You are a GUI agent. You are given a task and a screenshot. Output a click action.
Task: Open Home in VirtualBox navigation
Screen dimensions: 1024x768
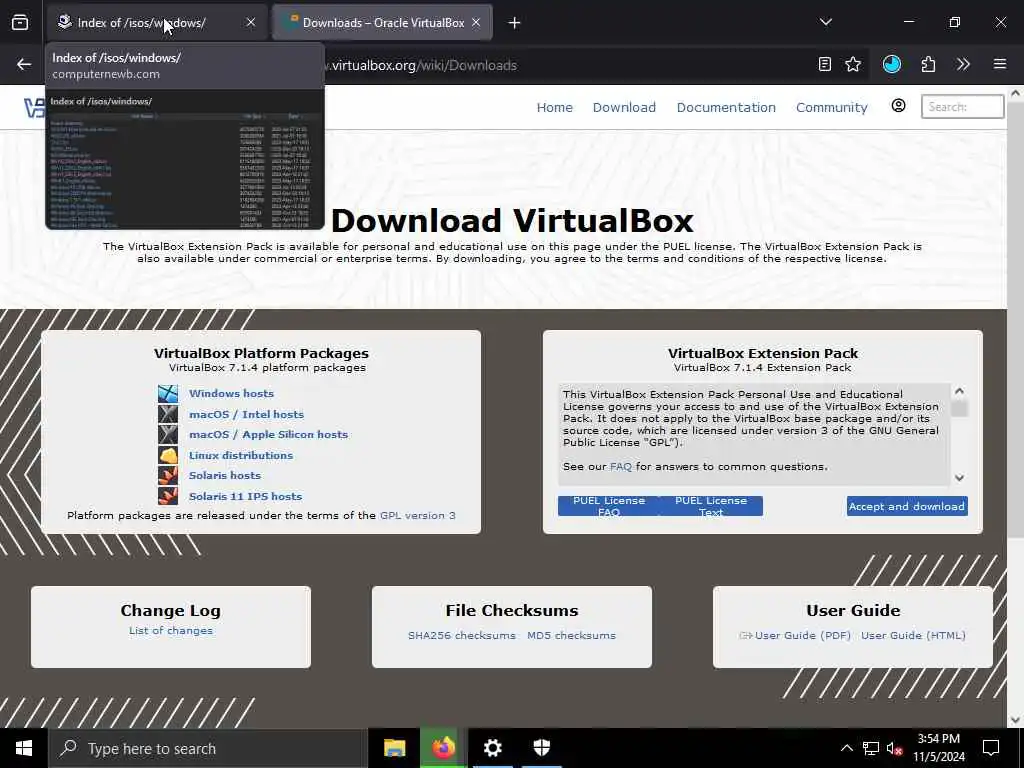coord(554,107)
